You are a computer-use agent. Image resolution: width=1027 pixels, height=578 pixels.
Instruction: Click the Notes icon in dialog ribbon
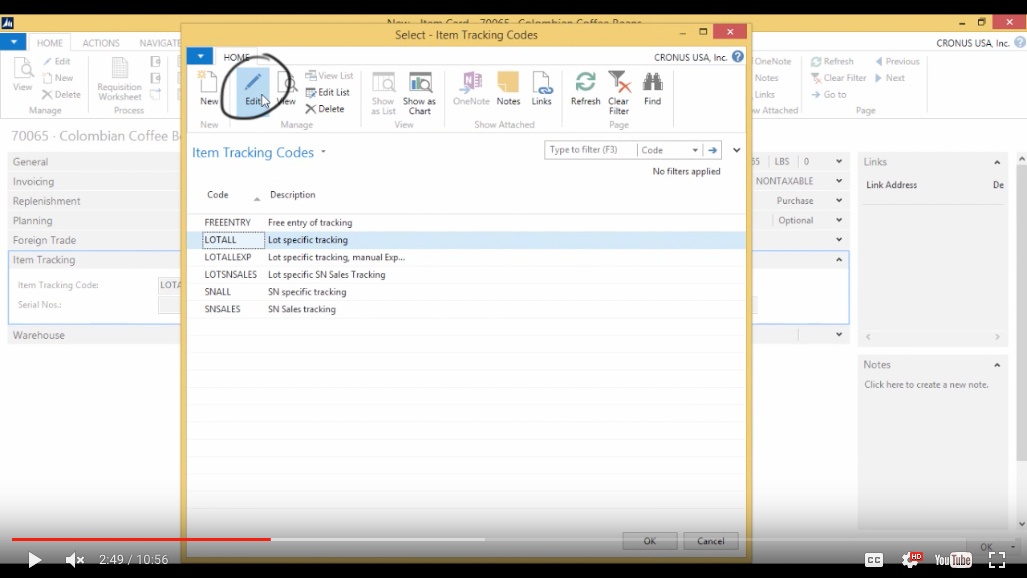508,88
